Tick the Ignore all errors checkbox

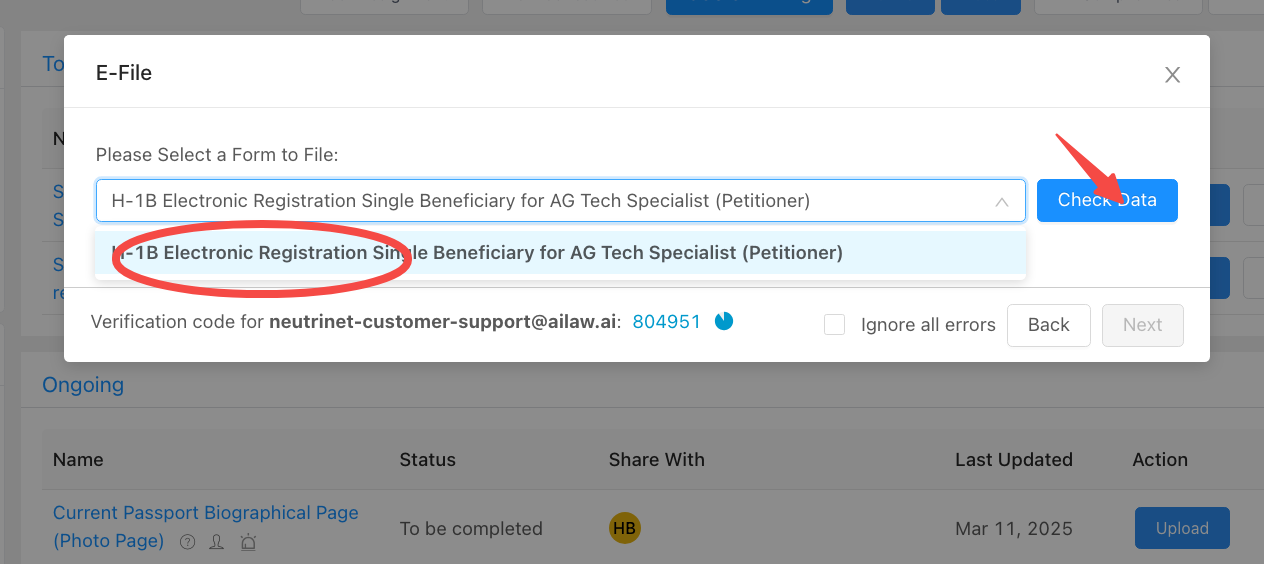835,325
